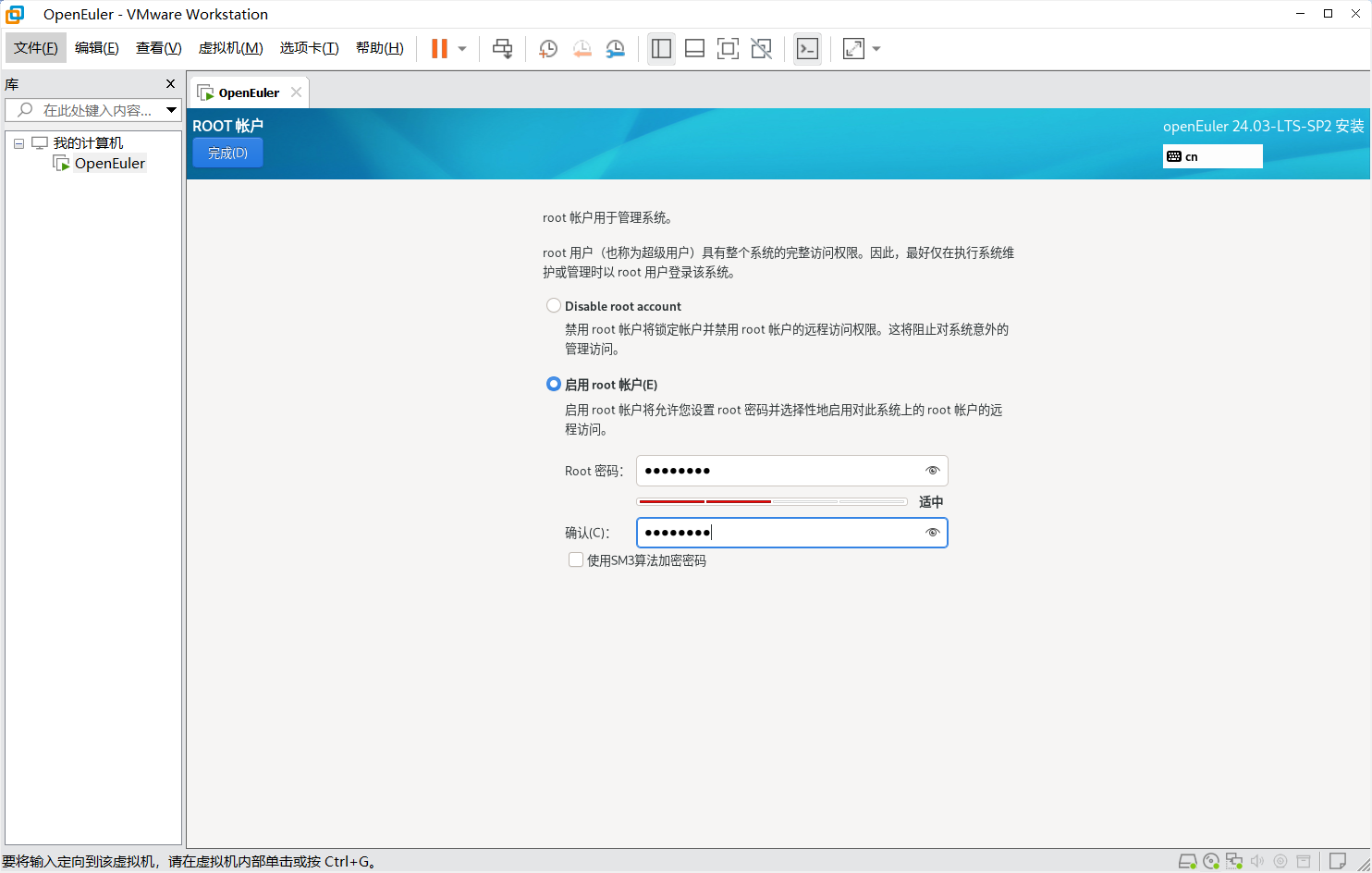Collapse the 我的计算机 tree node
Viewport: 1372px width, 873px height.
pyautogui.click(x=18, y=143)
